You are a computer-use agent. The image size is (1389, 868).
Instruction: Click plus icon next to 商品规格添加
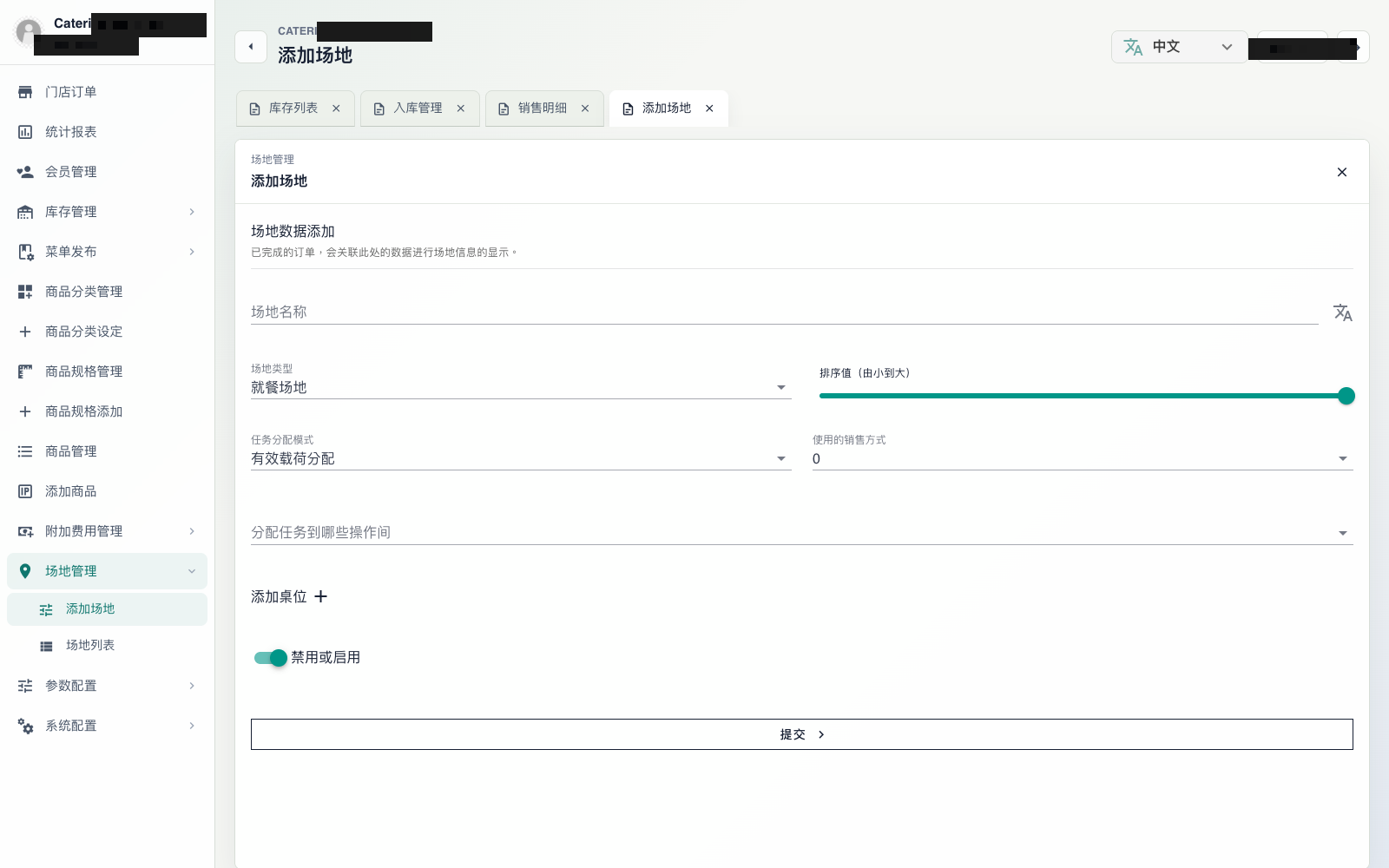tap(25, 411)
